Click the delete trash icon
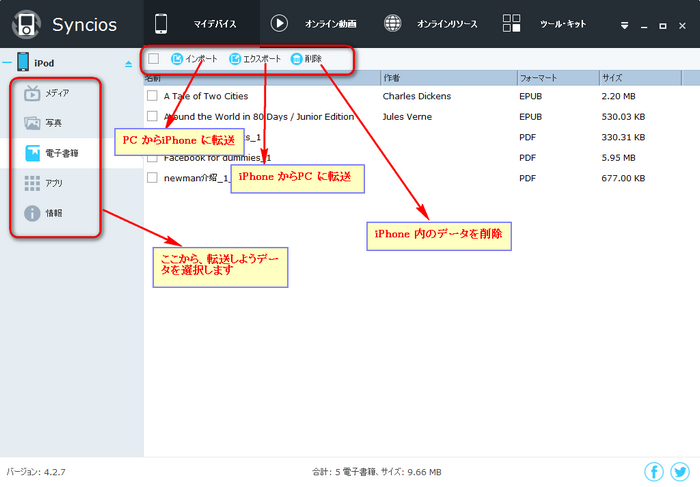This screenshot has width=700, height=487. [296, 58]
